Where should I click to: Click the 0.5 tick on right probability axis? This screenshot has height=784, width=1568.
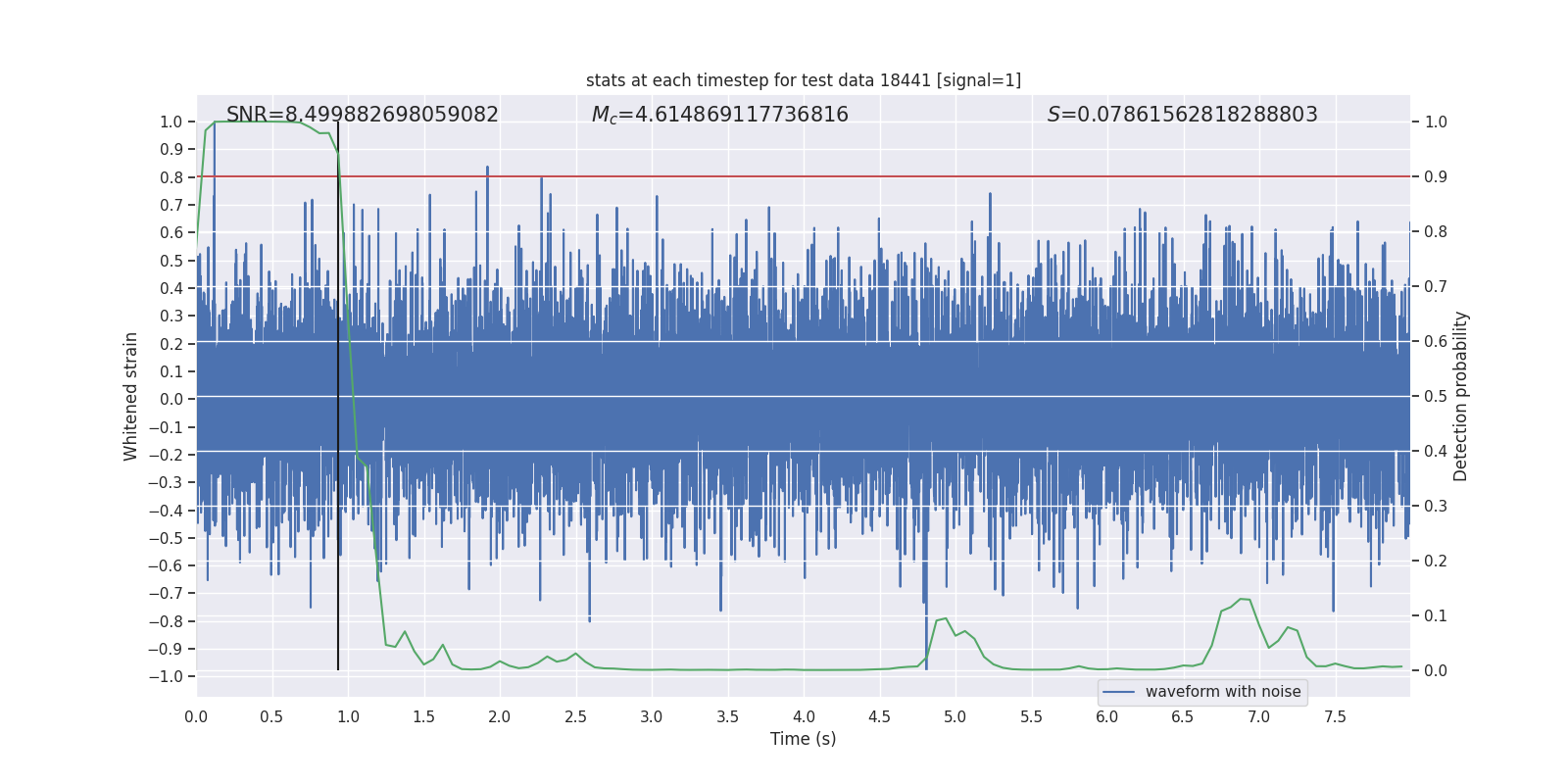[1435, 397]
